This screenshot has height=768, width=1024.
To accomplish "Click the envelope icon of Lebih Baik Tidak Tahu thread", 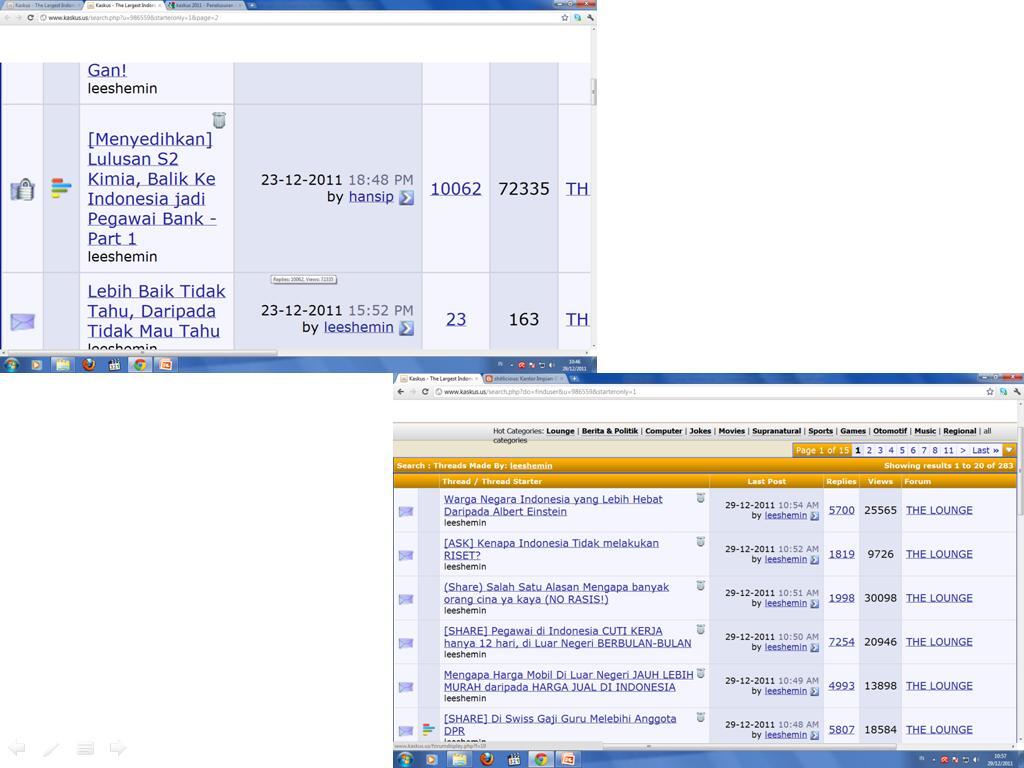I will click(22, 321).
